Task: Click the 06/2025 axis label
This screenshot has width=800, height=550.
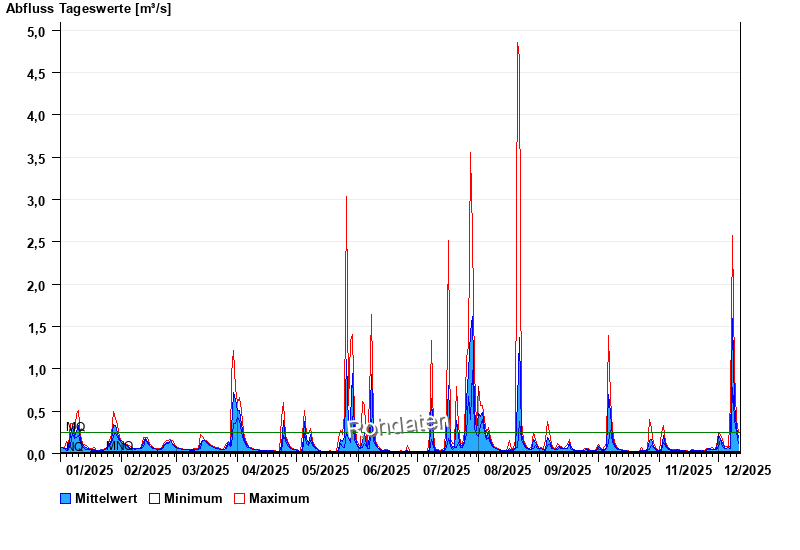Action: 386,470
